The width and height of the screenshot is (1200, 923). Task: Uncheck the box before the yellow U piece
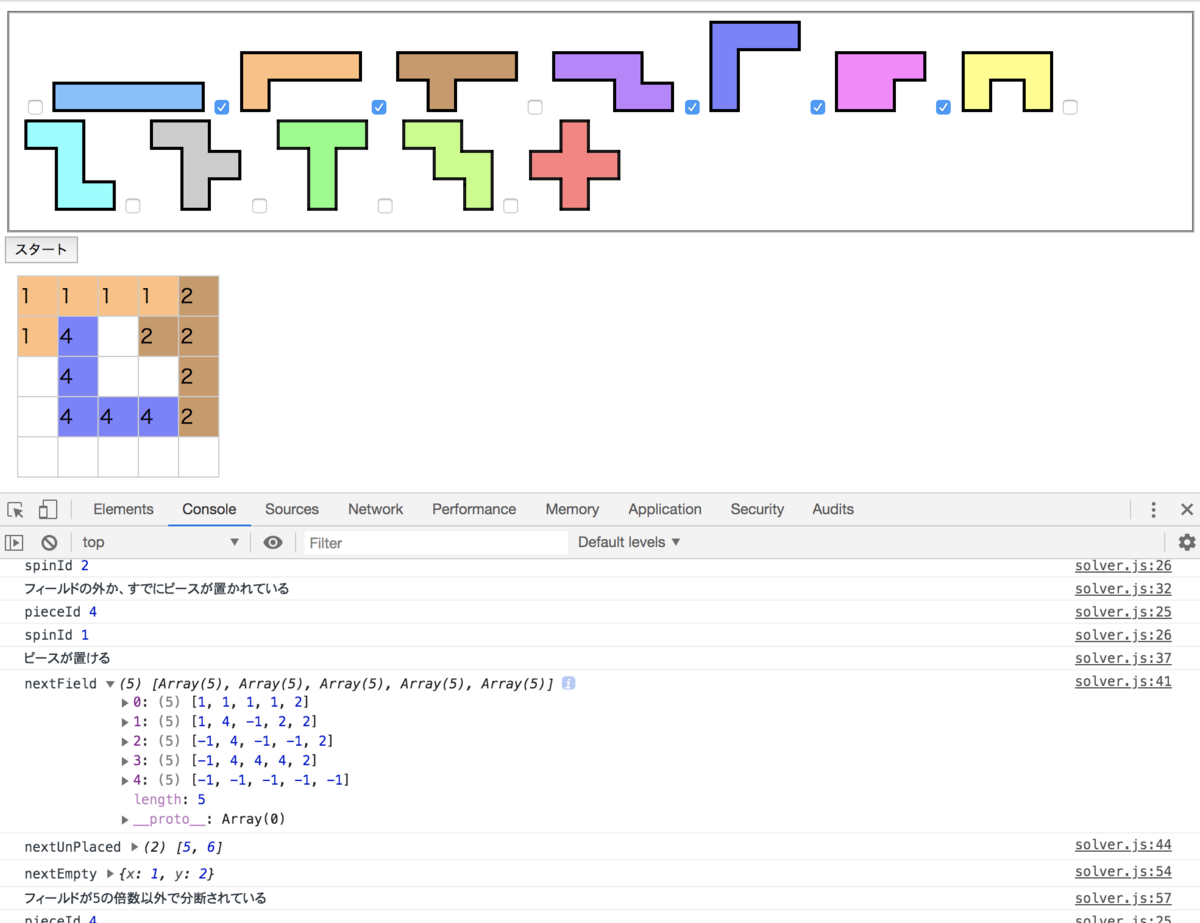[943, 107]
